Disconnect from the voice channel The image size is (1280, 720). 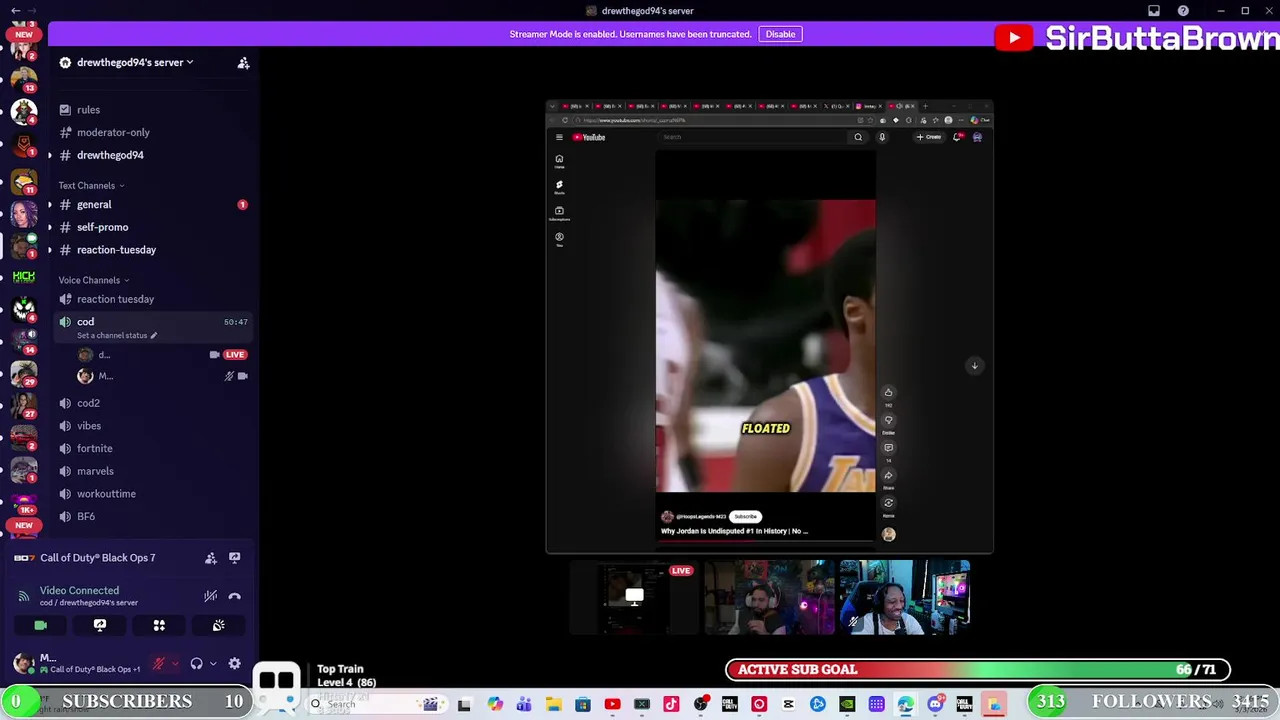[235, 596]
